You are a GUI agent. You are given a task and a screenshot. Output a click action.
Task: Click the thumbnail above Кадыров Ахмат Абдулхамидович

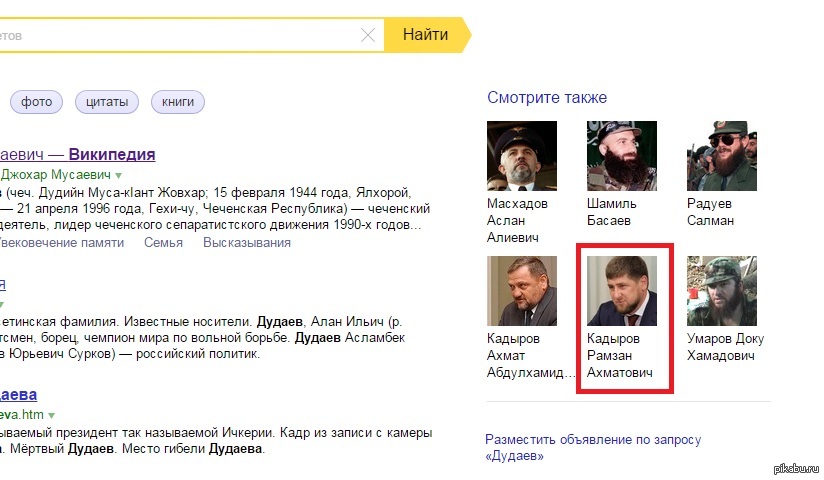(x=521, y=291)
